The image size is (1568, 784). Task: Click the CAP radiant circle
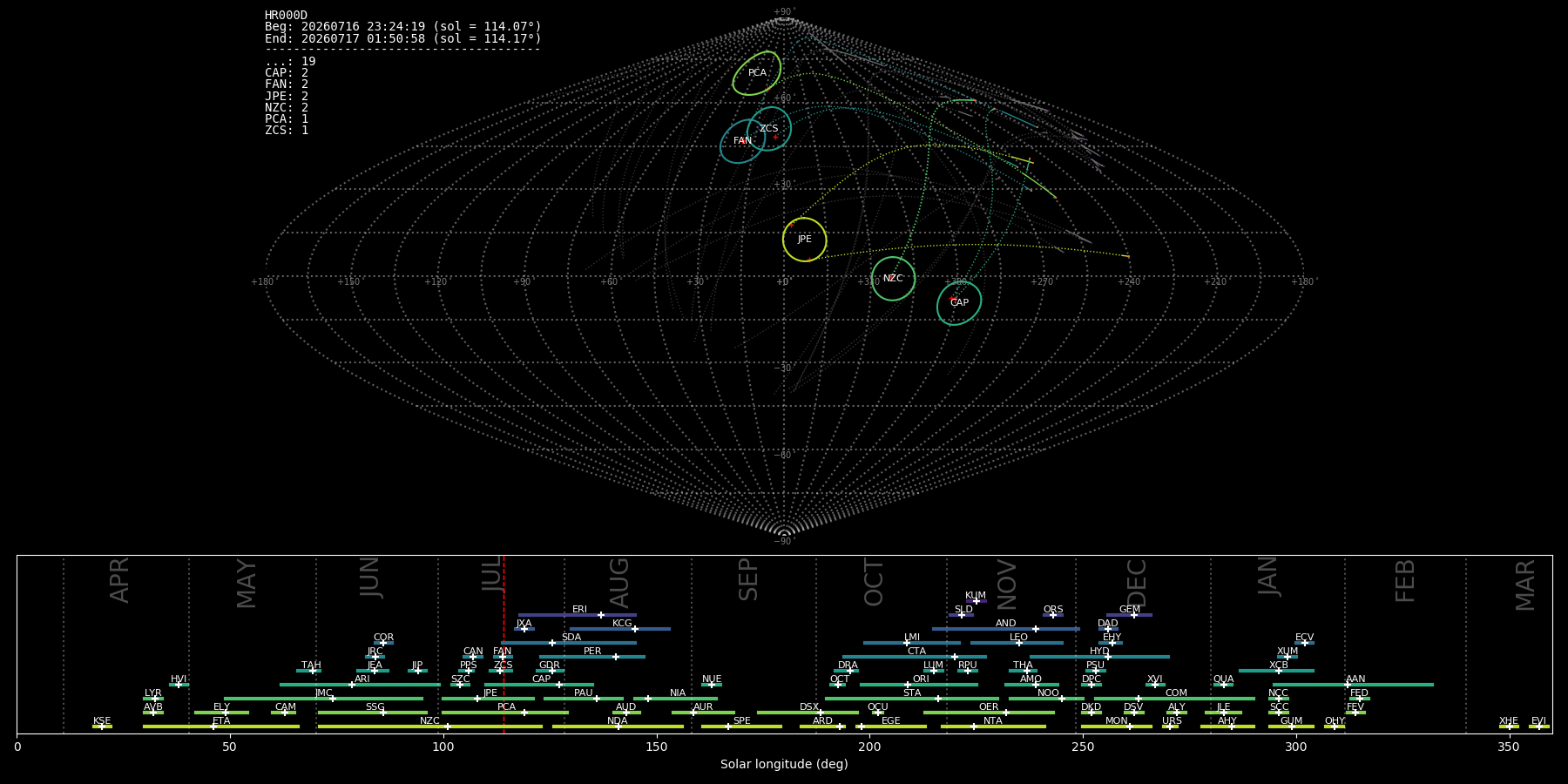point(959,303)
